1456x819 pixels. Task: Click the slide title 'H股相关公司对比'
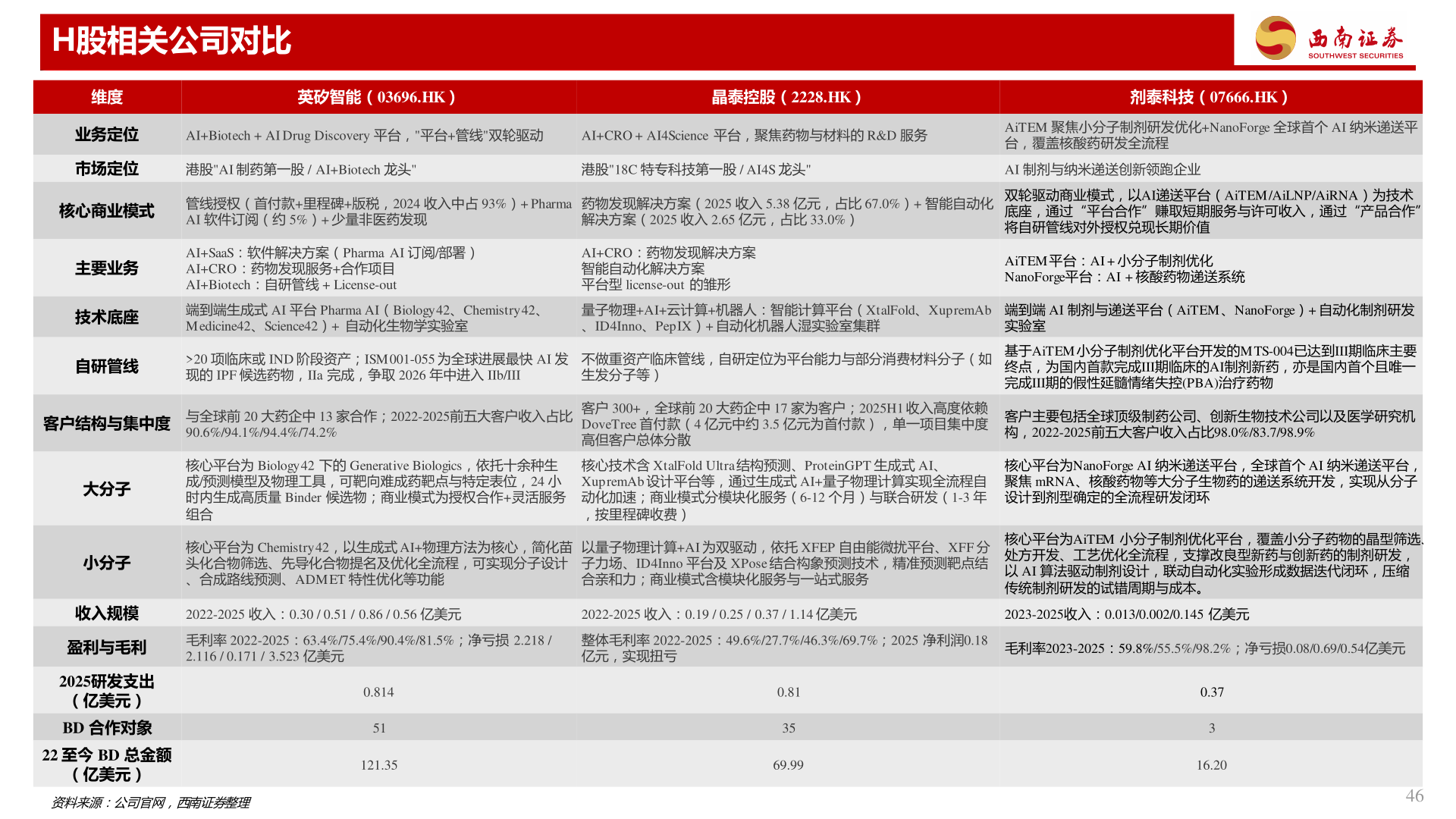171,41
